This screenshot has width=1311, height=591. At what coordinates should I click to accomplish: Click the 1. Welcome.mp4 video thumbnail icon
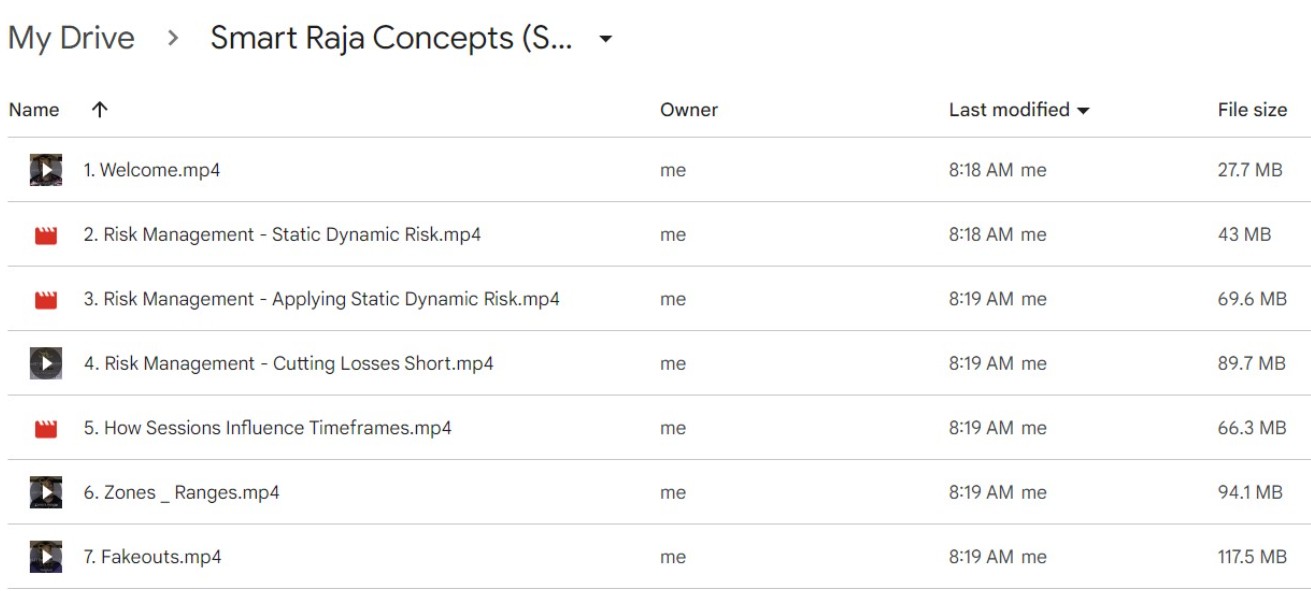[x=46, y=170]
